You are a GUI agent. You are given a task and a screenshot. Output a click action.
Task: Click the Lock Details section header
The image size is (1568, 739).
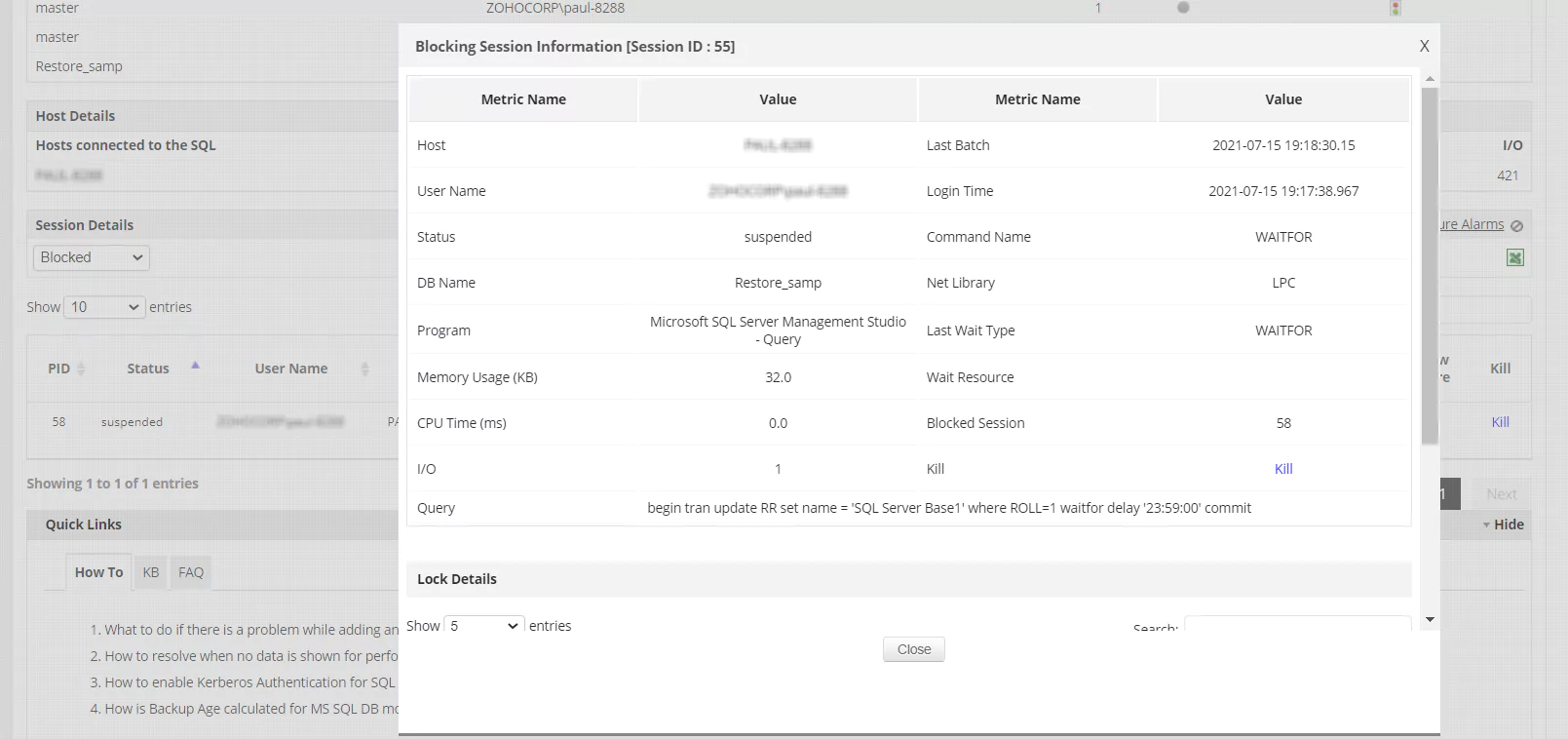[x=909, y=579]
